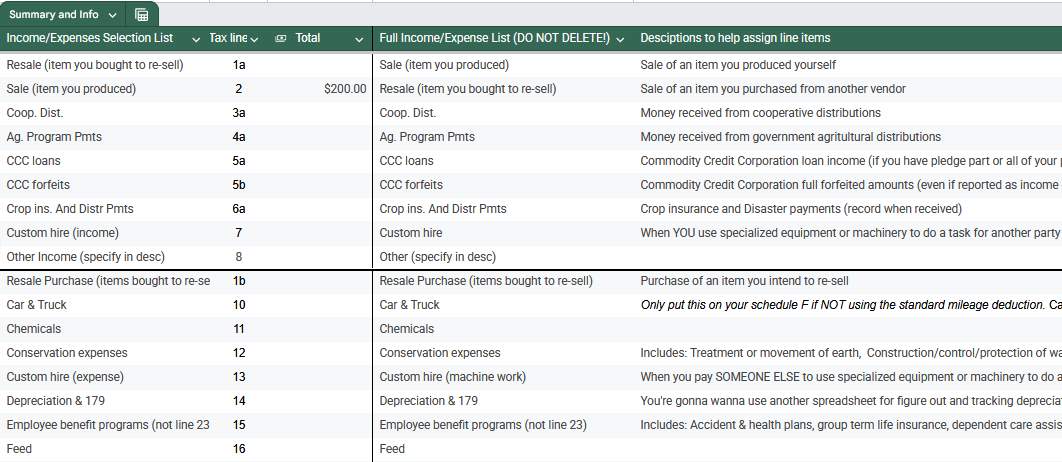This screenshot has width=1062, height=462.
Task: Click the currency type icon beside Total
Action: pyautogui.click(x=281, y=39)
